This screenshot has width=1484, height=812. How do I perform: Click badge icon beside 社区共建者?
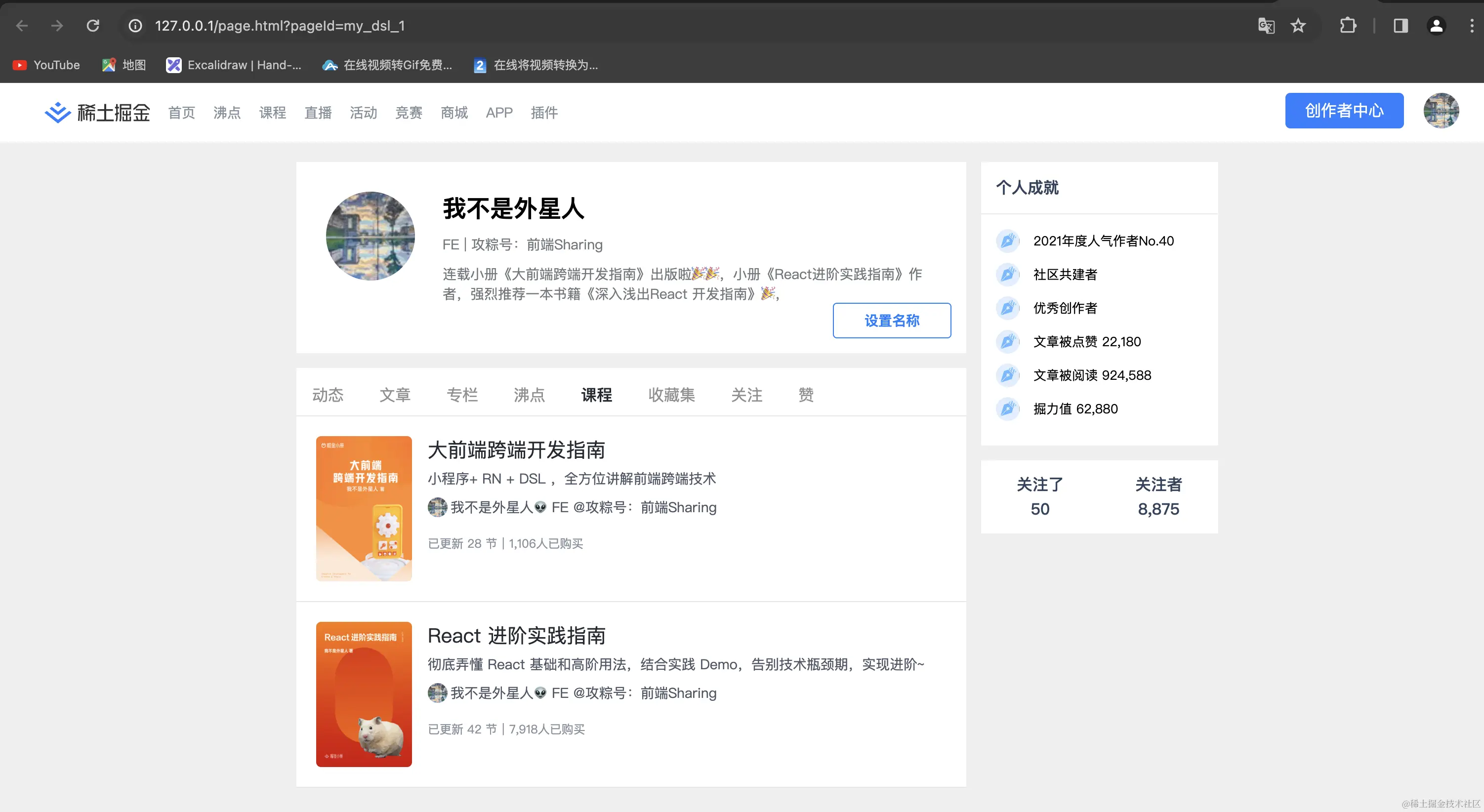pyautogui.click(x=1008, y=274)
